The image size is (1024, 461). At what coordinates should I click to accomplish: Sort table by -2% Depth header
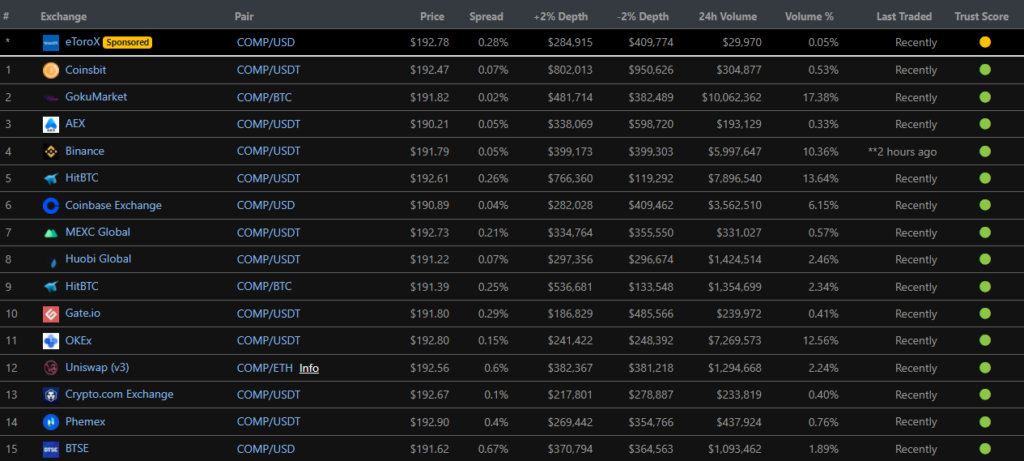643,16
